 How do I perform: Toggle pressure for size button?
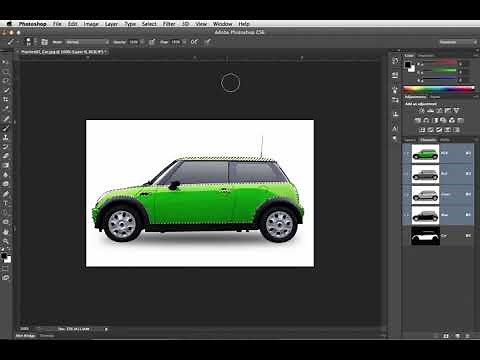(x=207, y=42)
